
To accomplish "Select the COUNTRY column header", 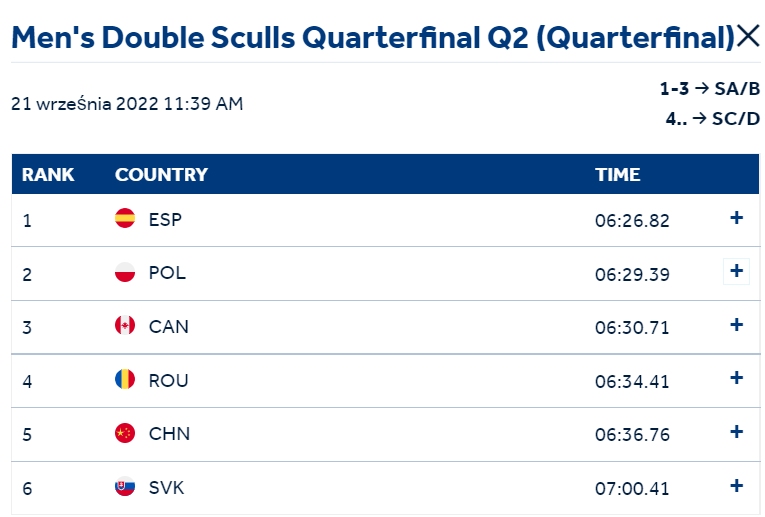I will point(161,175).
